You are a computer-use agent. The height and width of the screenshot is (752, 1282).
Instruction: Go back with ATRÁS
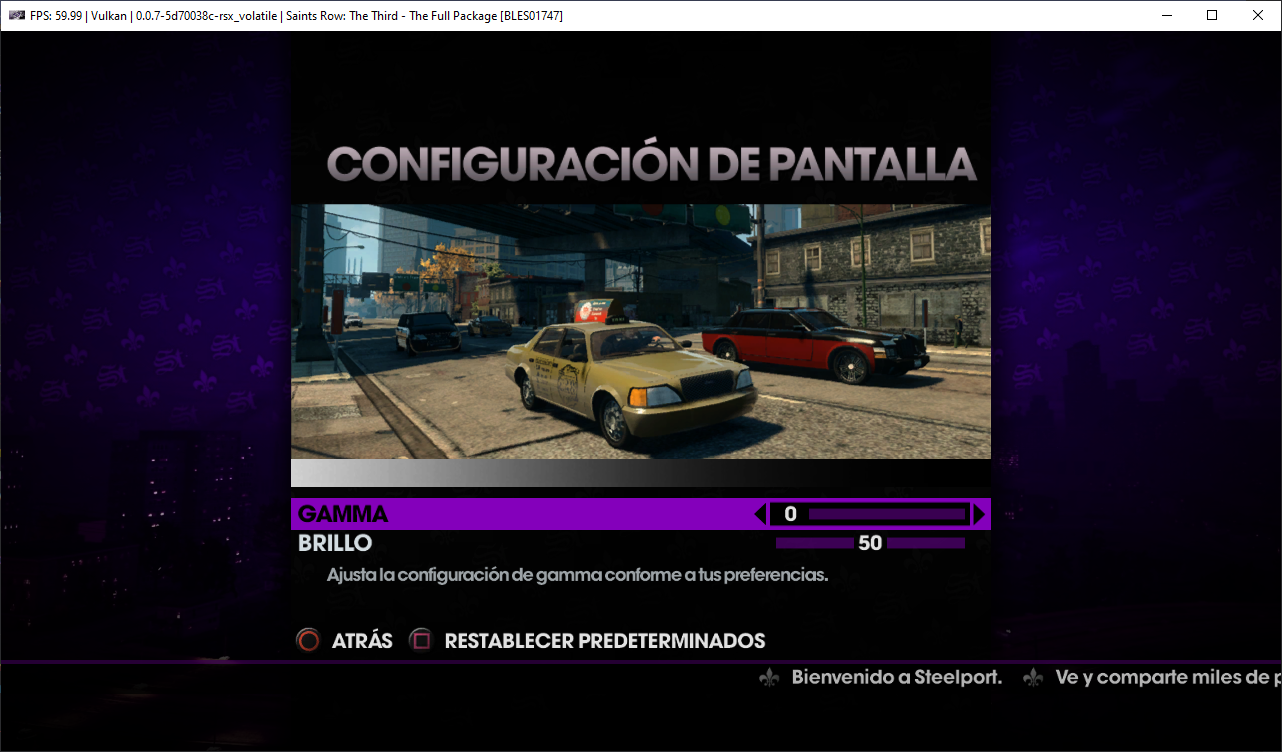tap(362, 641)
